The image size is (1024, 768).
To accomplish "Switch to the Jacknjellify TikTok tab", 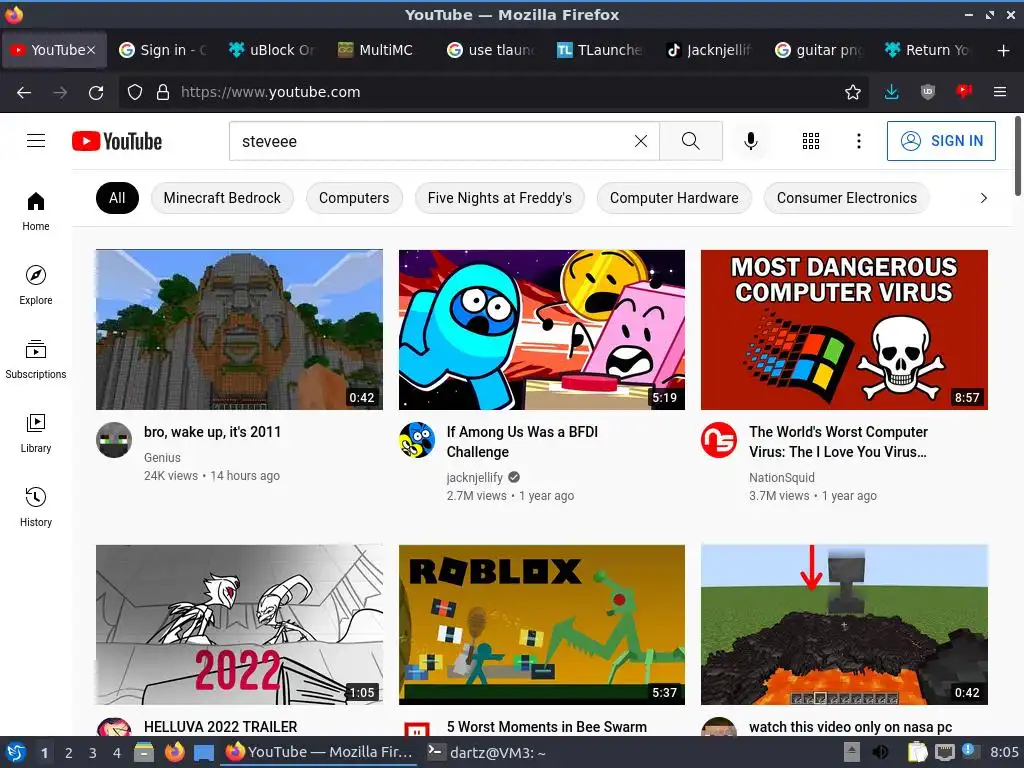I will (709, 50).
